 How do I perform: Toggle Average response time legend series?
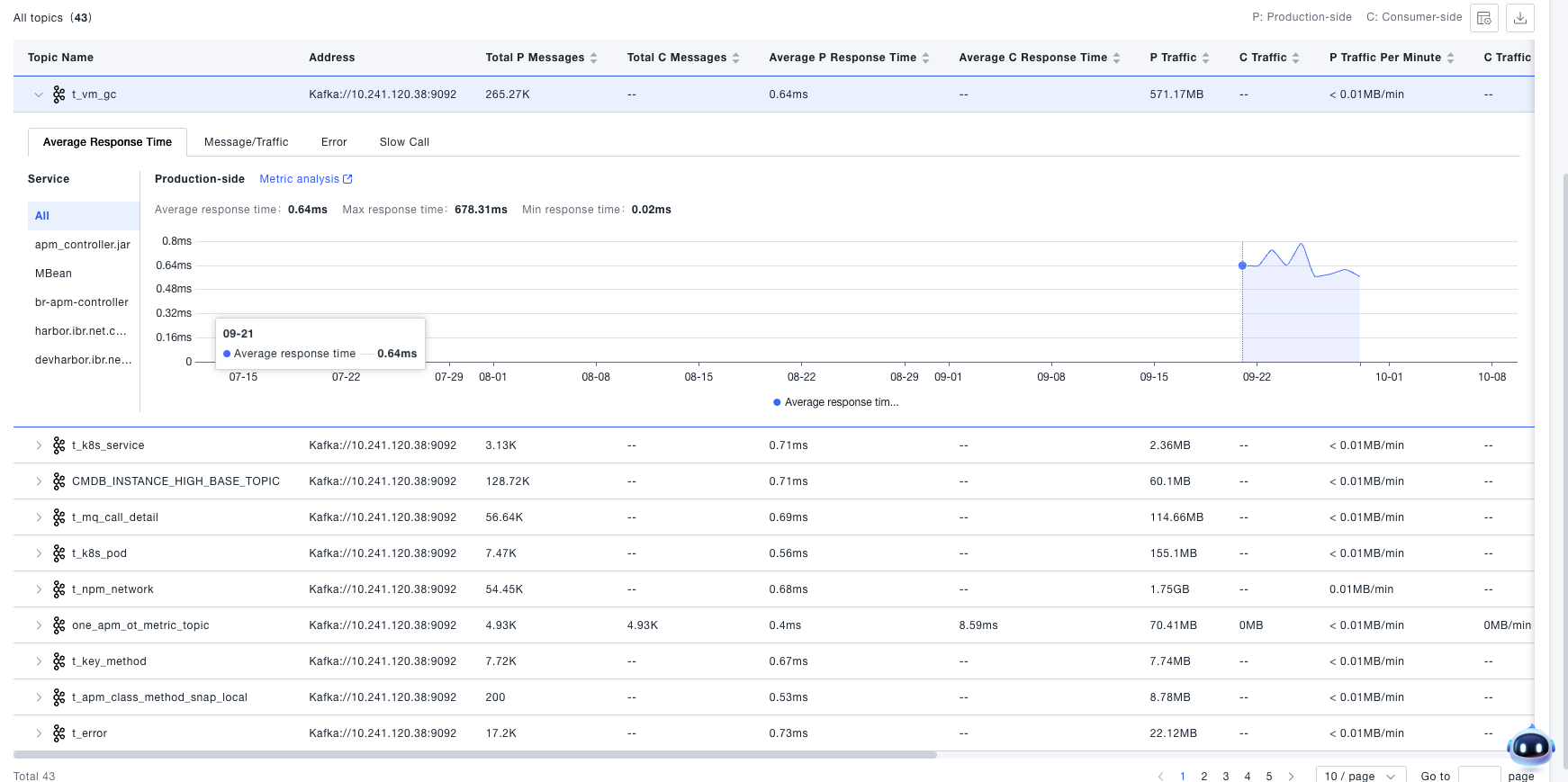click(835, 402)
